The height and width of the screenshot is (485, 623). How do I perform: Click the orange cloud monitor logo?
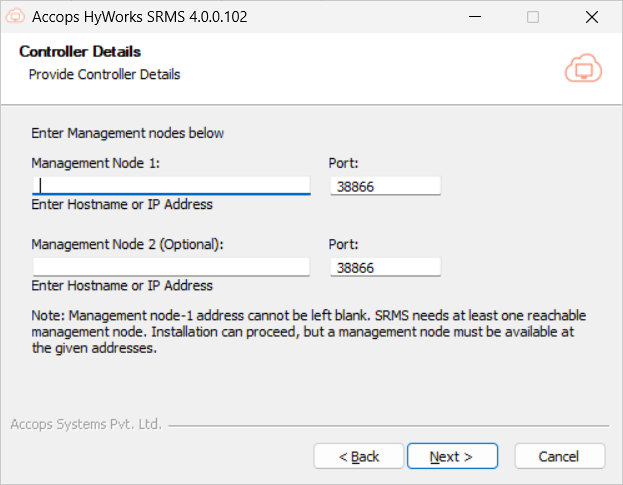coord(581,67)
